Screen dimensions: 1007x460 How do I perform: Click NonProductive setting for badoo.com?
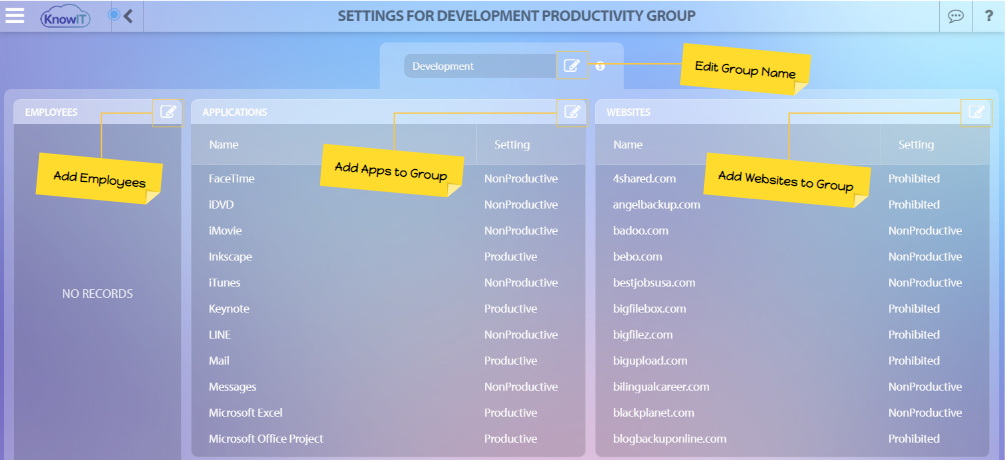tap(925, 231)
